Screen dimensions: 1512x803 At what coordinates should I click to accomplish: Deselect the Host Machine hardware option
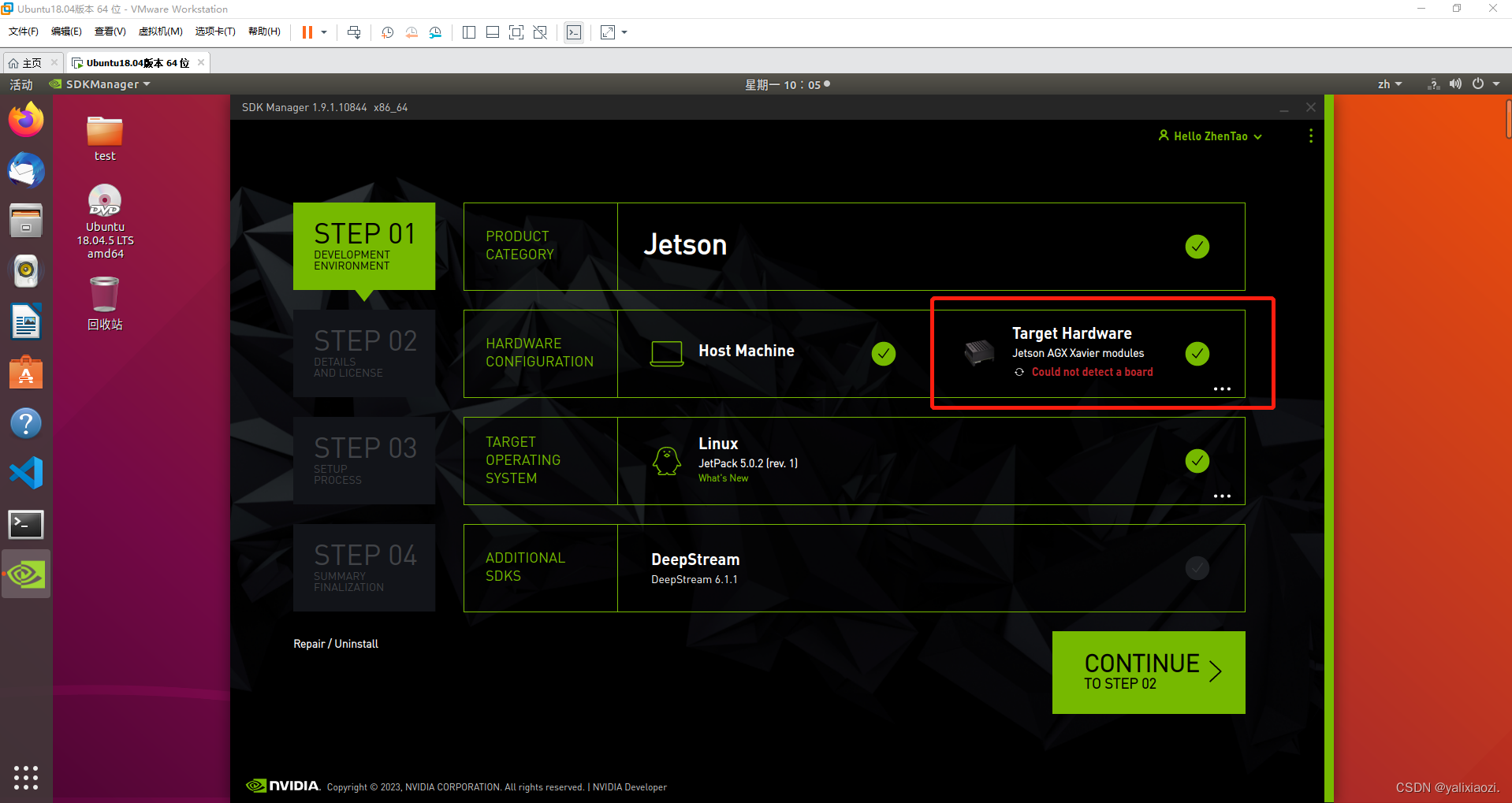(882, 353)
